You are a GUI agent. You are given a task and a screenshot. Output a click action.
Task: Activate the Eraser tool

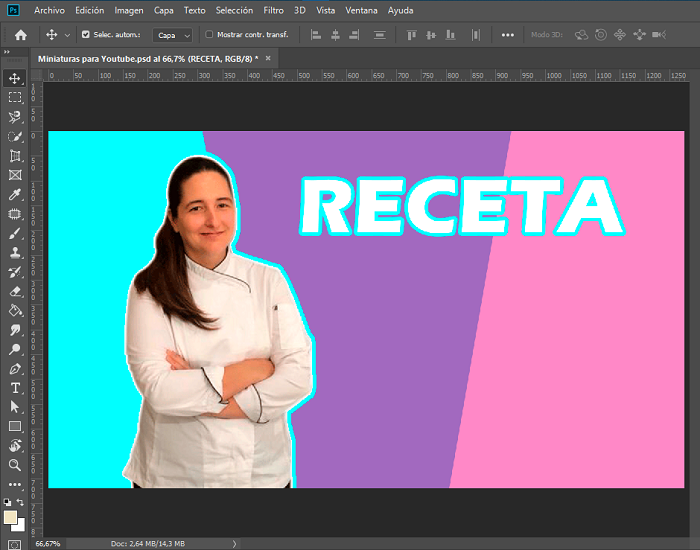[x=15, y=292]
